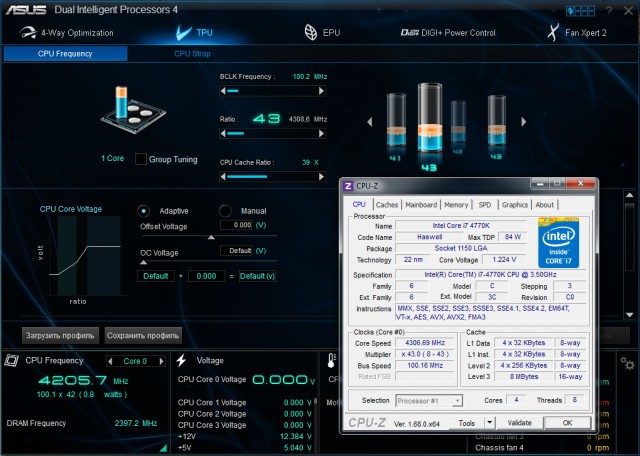The width and height of the screenshot is (640, 456).
Task: Open About tab in CPU-Z
Action: [544, 205]
